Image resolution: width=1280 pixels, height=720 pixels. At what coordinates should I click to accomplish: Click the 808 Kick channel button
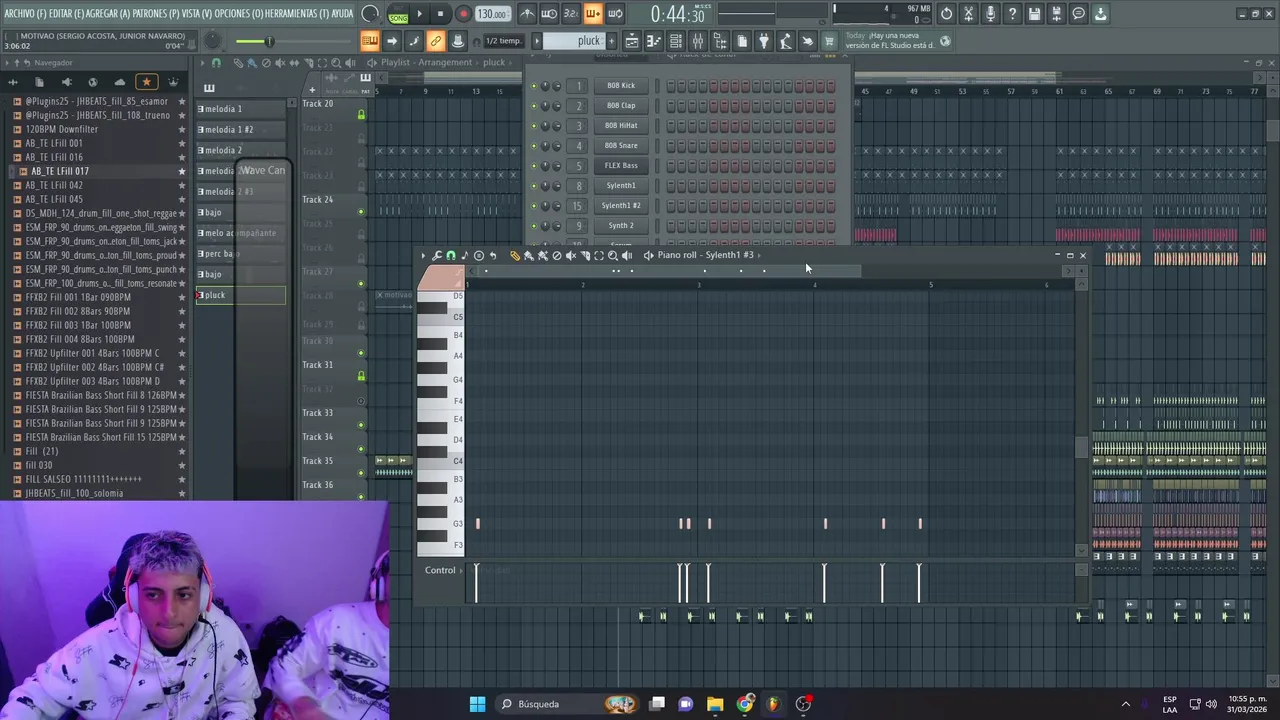621,86
